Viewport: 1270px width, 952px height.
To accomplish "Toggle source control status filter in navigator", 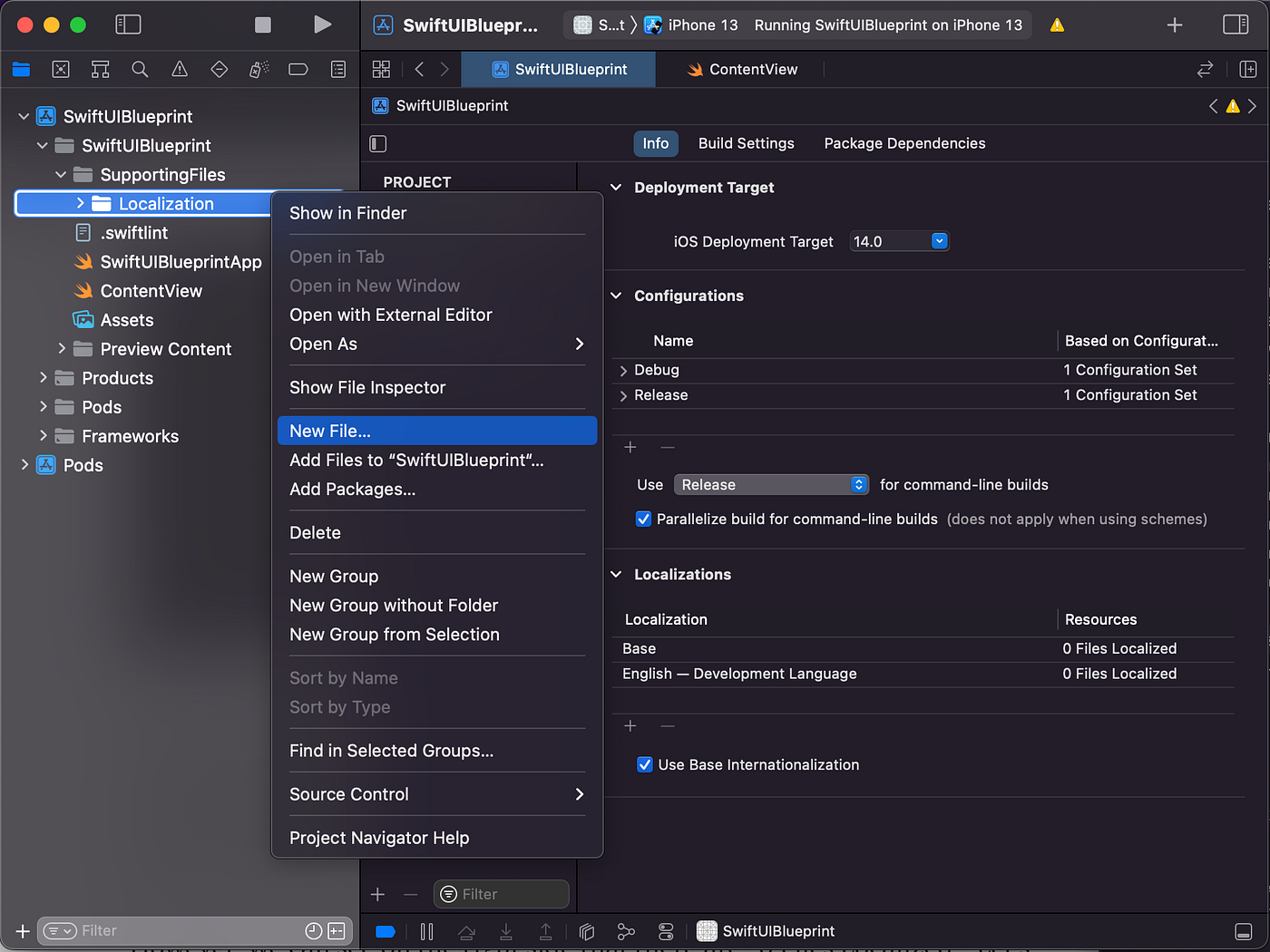I will pos(337,931).
